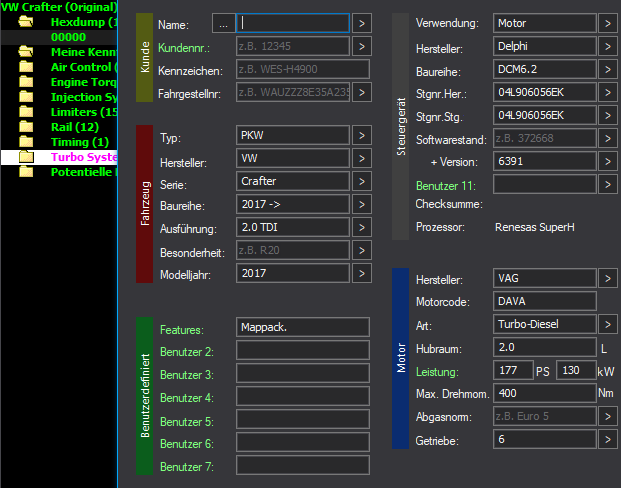This screenshot has width=621, height=488.
Task: Click the Benutzer 7 input field
Action: pyautogui.click(x=303, y=465)
